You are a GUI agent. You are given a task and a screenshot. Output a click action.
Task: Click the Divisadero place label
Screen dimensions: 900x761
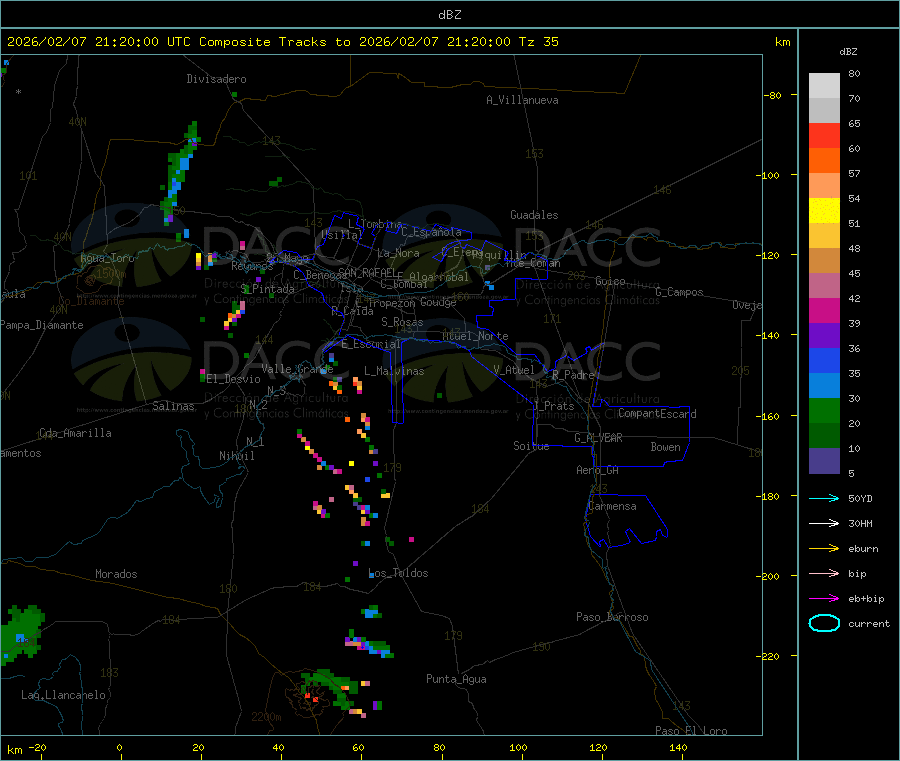[x=216, y=79]
